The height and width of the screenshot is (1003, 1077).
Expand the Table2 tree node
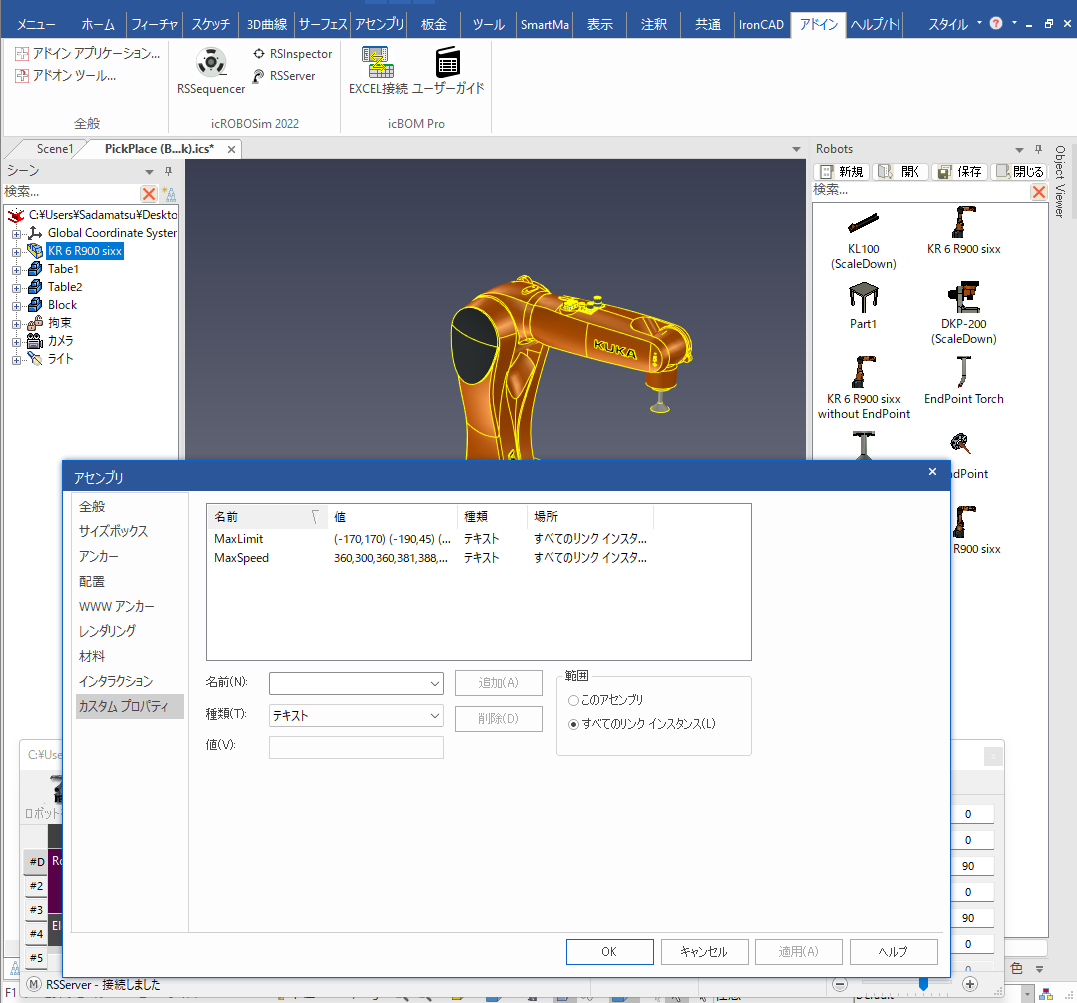(x=17, y=287)
